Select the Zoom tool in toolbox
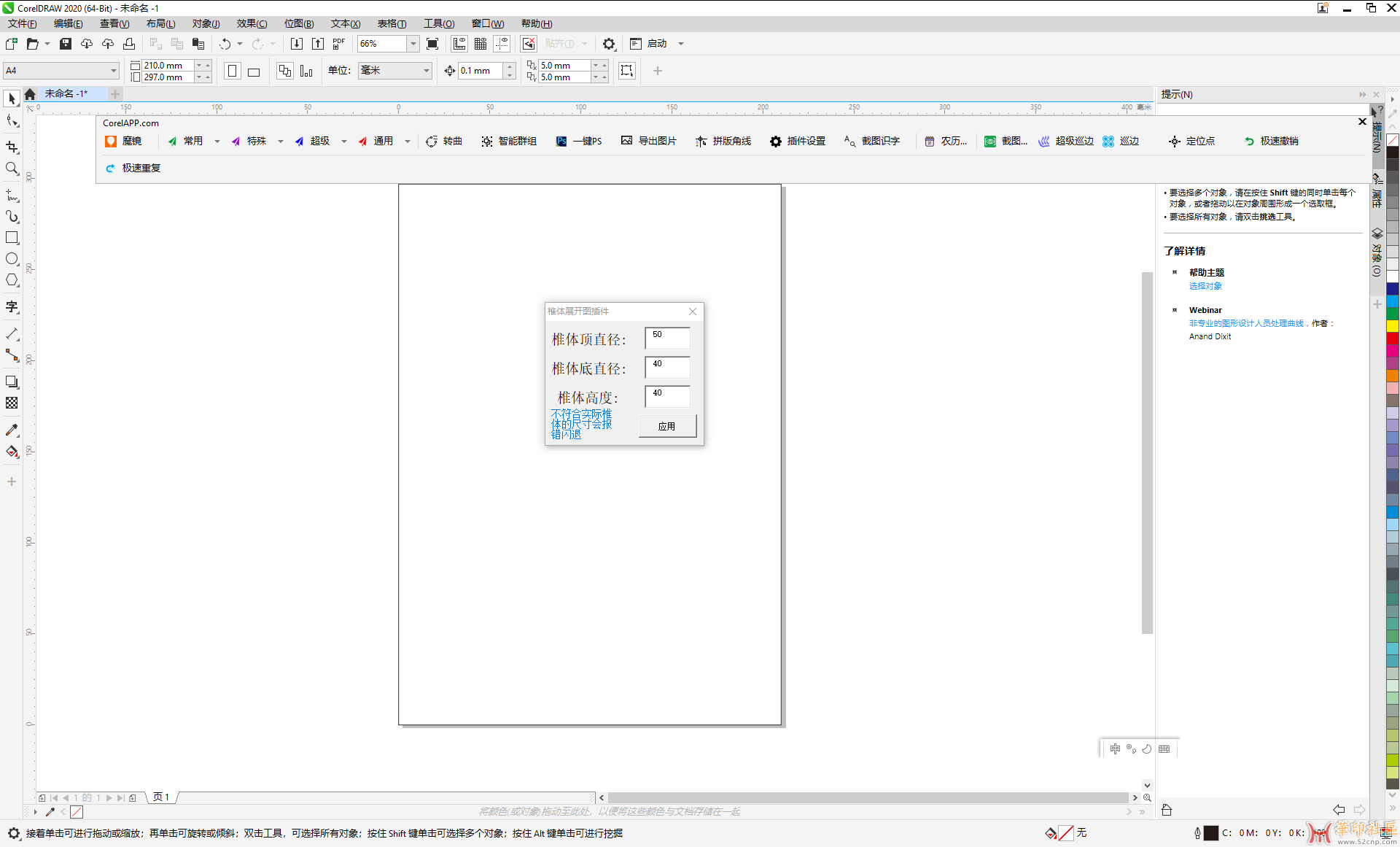The image size is (1400, 847). coord(12,169)
